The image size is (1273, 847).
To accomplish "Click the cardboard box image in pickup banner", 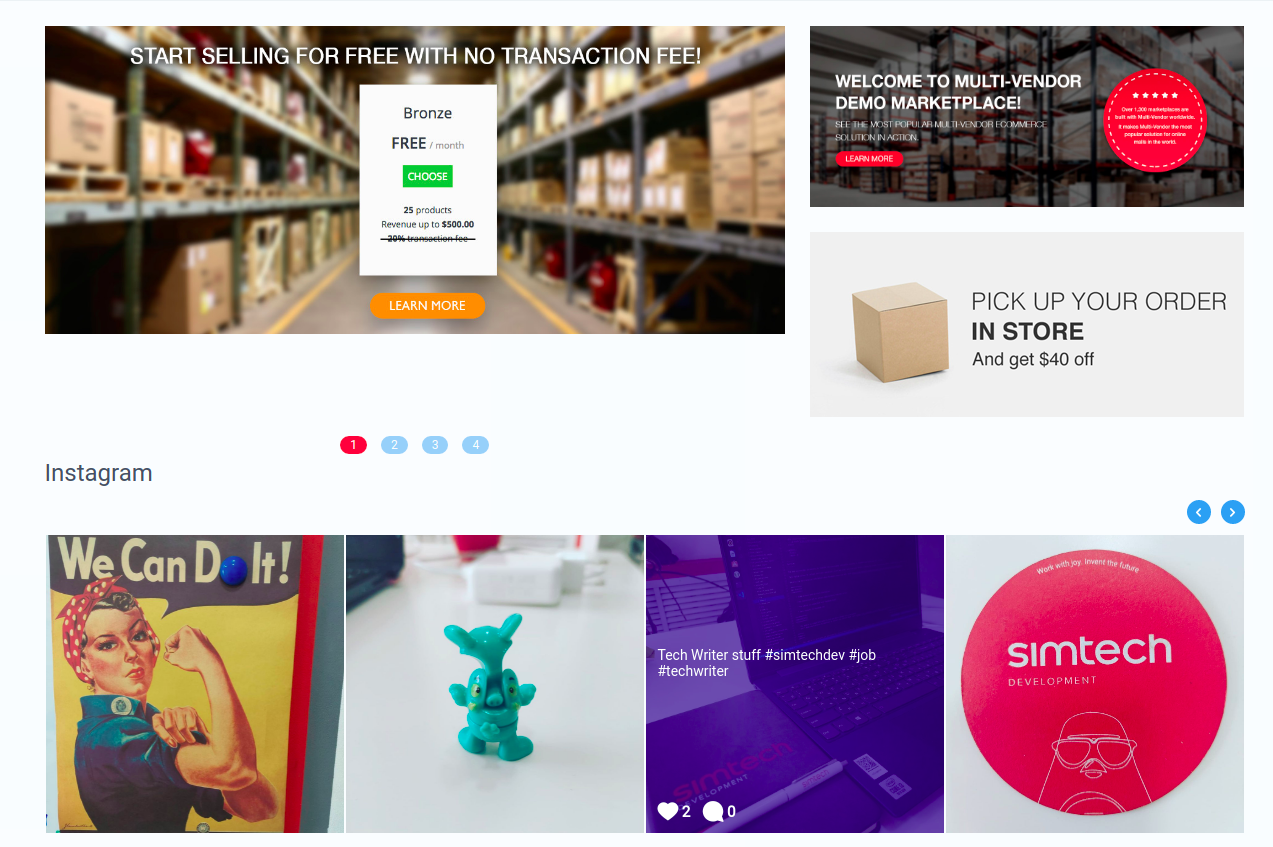I will 899,332.
